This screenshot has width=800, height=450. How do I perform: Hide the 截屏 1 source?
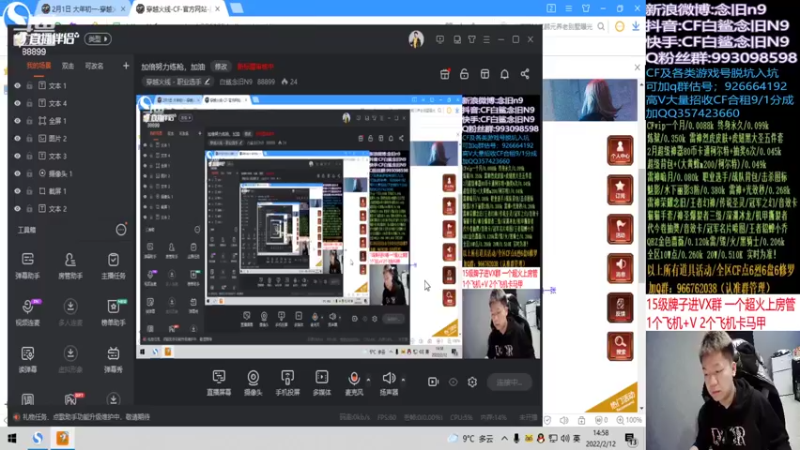tap(17, 191)
